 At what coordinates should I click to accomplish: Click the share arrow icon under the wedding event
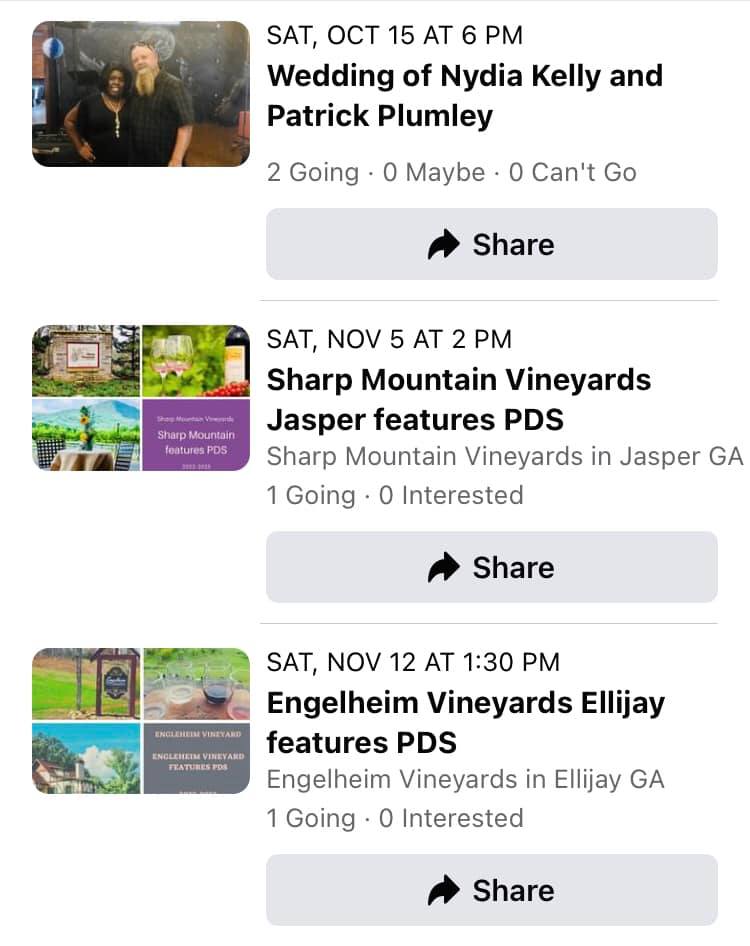(443, 244)
